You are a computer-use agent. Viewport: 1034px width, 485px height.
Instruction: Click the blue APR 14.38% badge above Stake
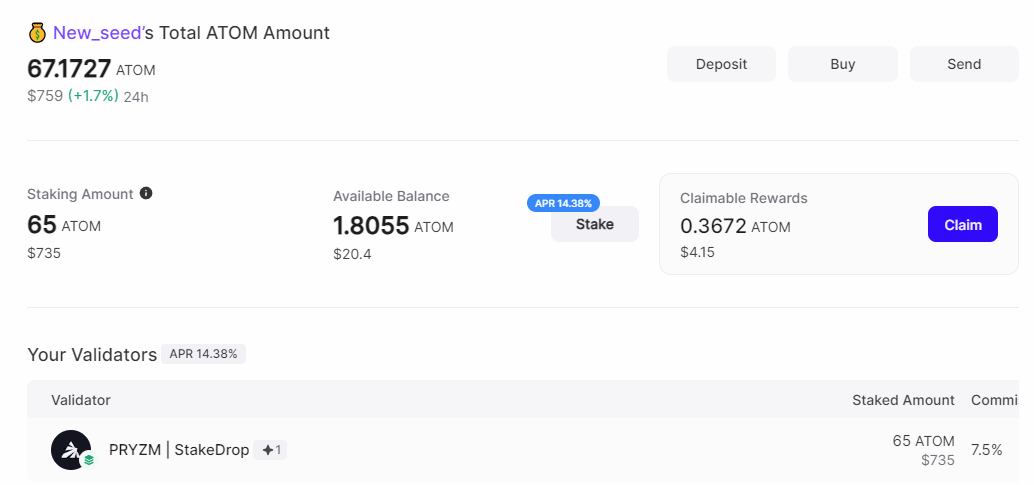coord(563,203)
